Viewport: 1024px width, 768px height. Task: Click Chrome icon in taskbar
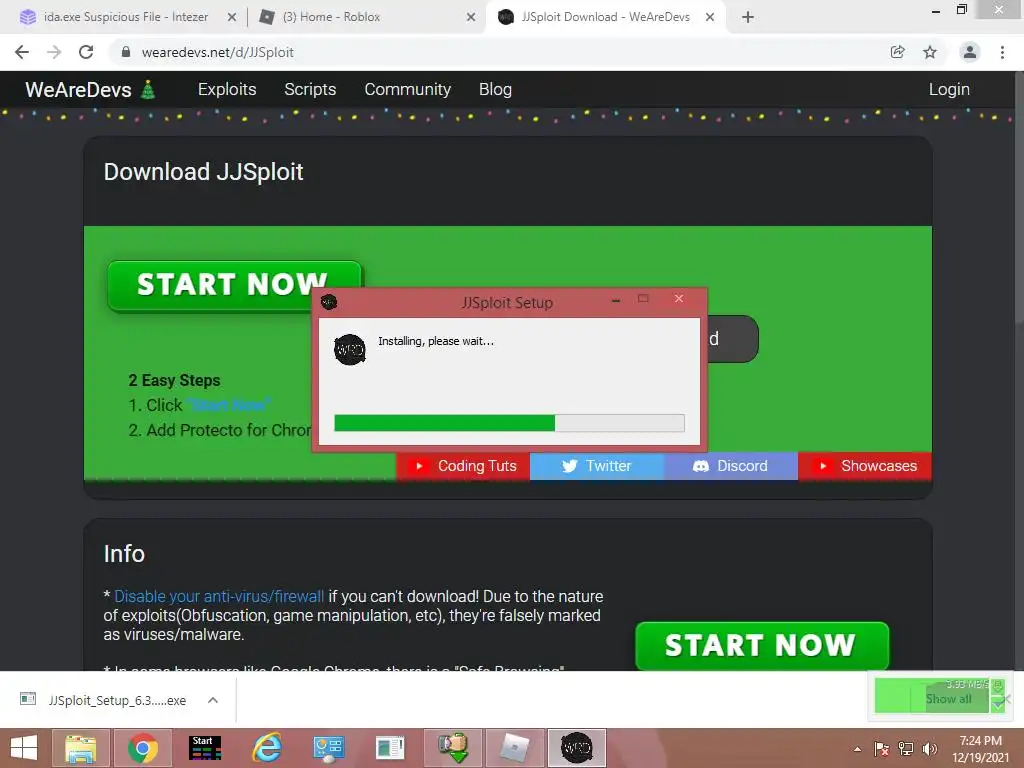pyautogui.click(x=142, y=748)
